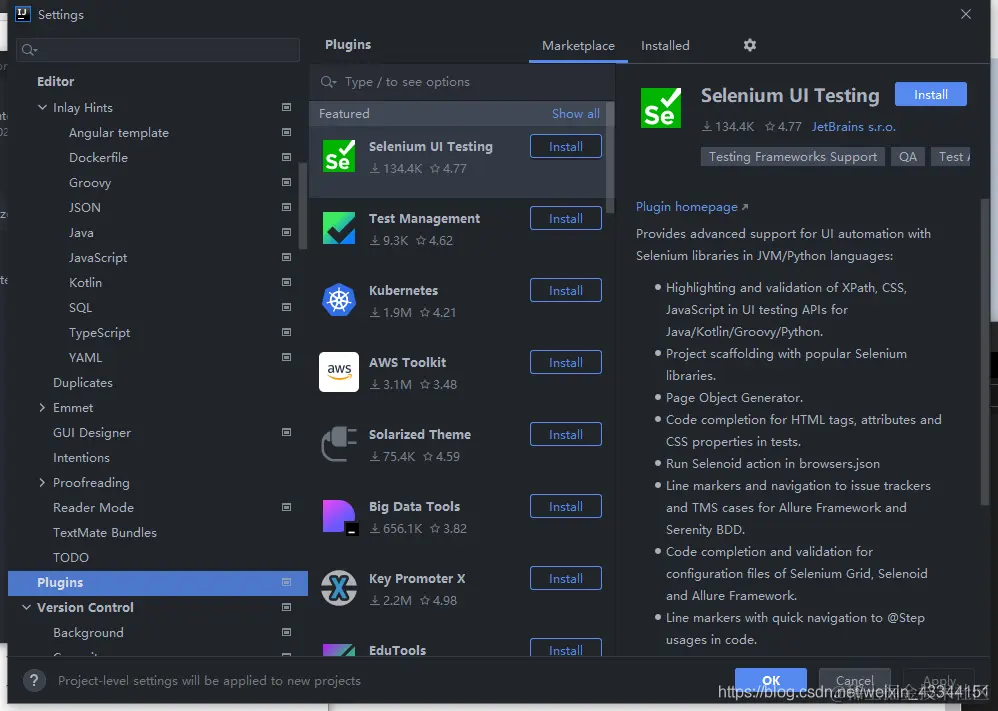
Task: Click the project-level marker beside YAML
Action: 286,357
